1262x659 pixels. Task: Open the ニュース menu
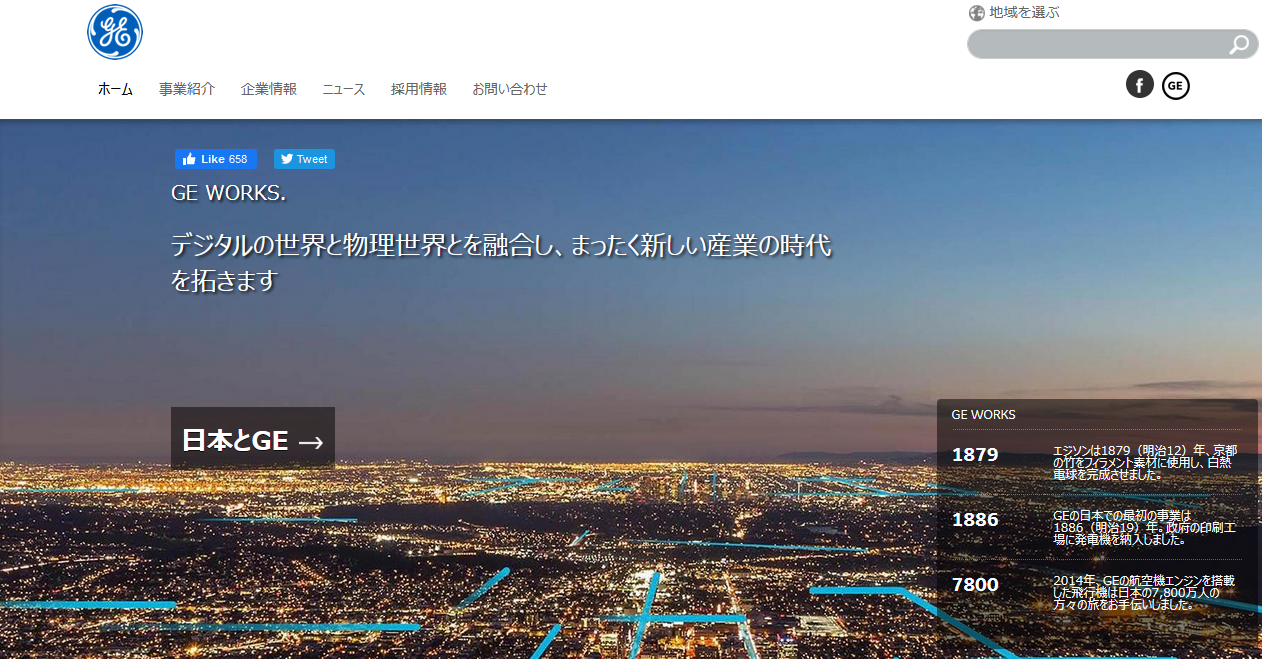click(344, 89)
